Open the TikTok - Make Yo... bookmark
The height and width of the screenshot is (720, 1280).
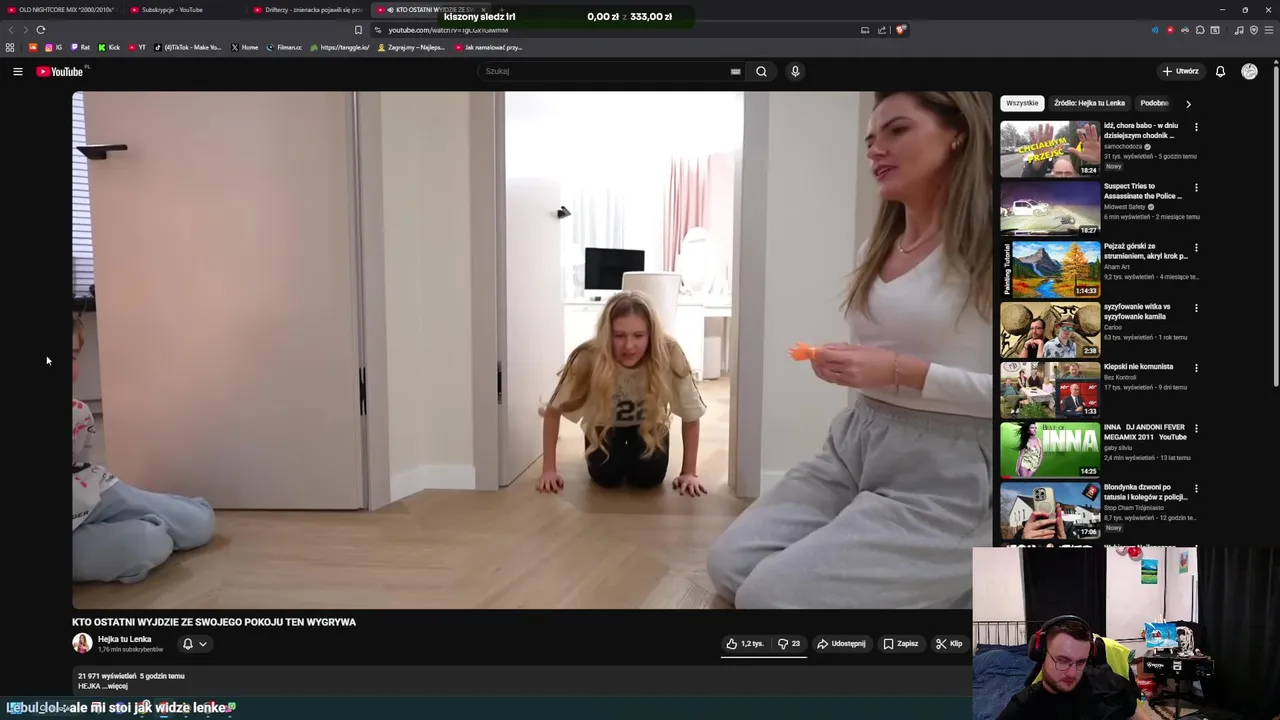click(189, 47)
